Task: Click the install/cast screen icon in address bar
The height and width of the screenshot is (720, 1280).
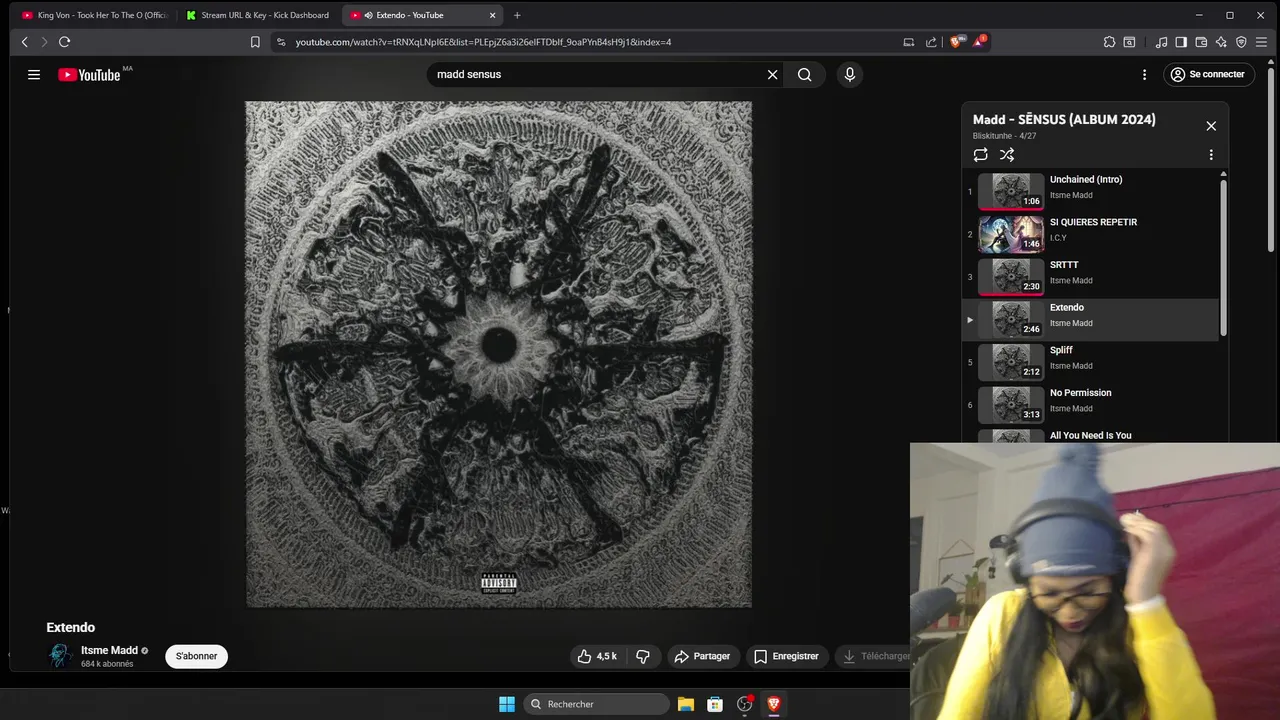Action: (x=908, y=42)
